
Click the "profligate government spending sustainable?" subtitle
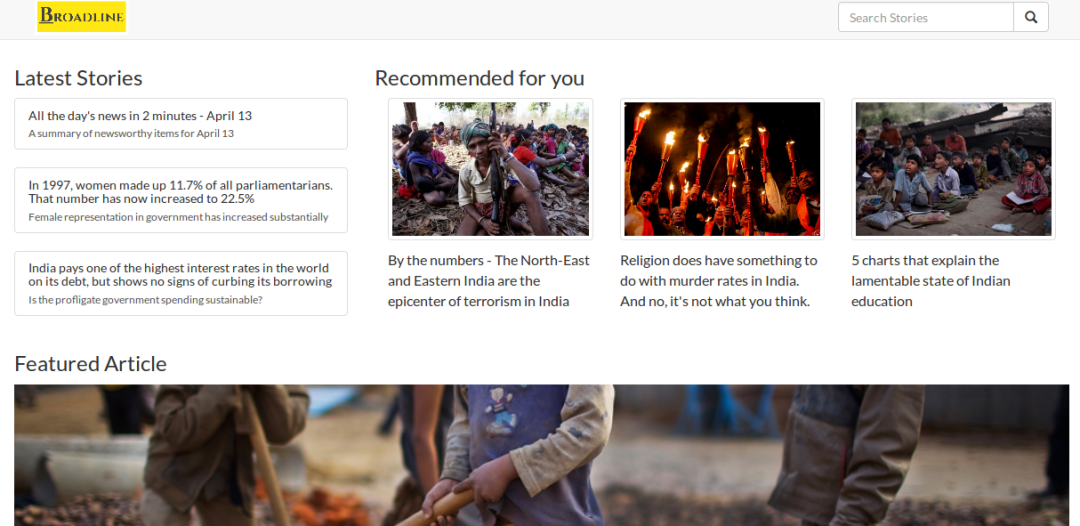pos(145,300)
